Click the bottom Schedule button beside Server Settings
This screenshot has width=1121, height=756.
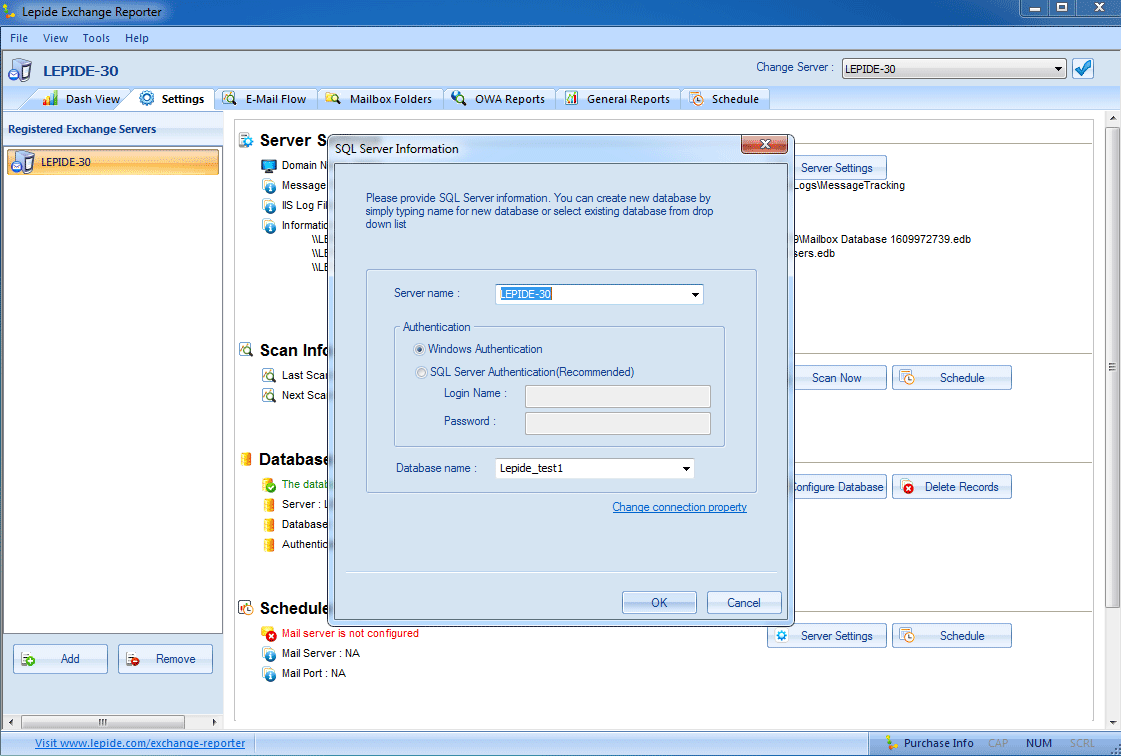pyautogui.click(x=952, y=636)
